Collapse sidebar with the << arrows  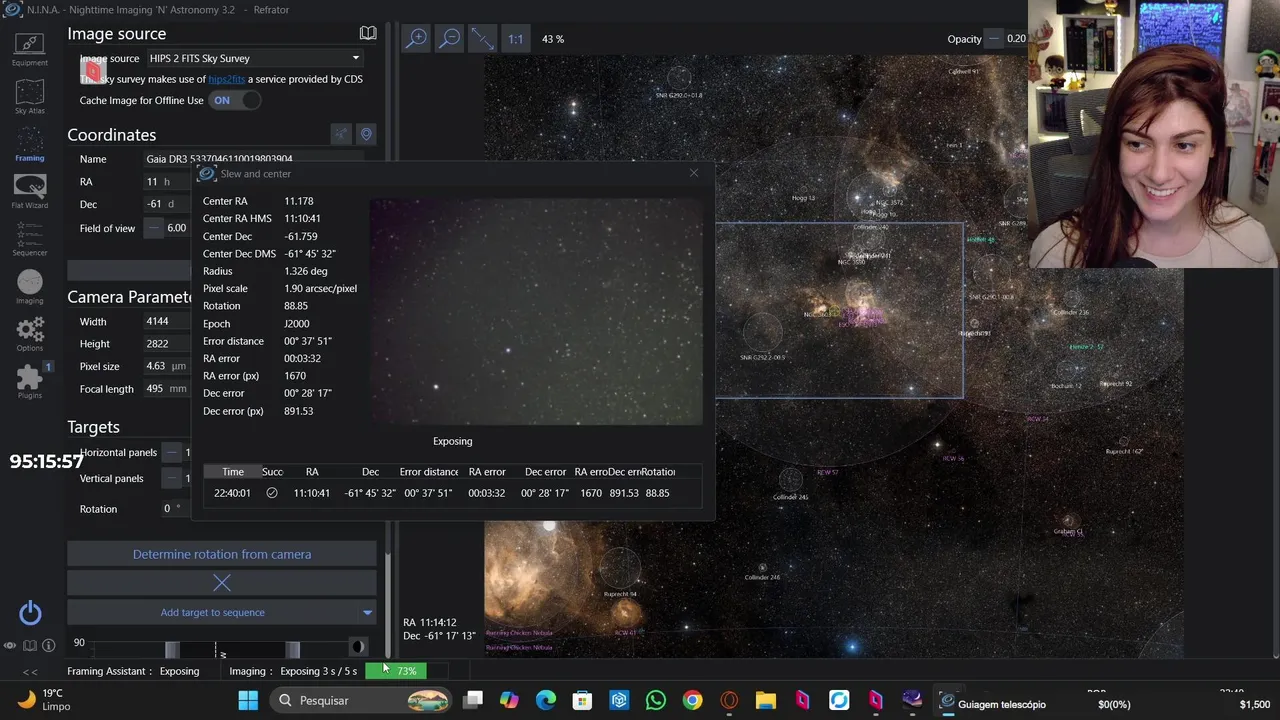click(30, 672)
